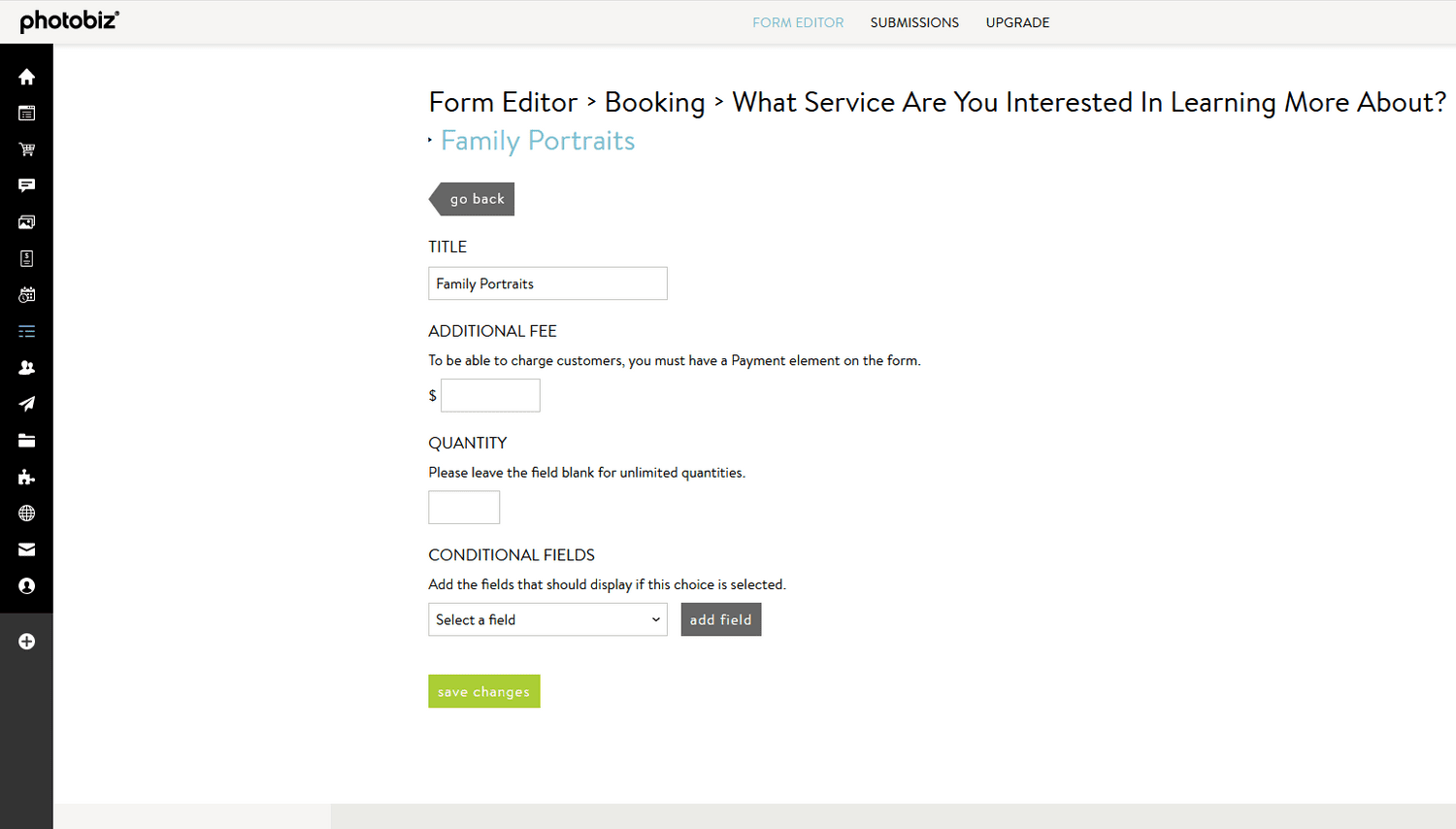Open the Select a field dropdown
The width and height of the screenshot is (1456, 829).
(x=547, y=619)
